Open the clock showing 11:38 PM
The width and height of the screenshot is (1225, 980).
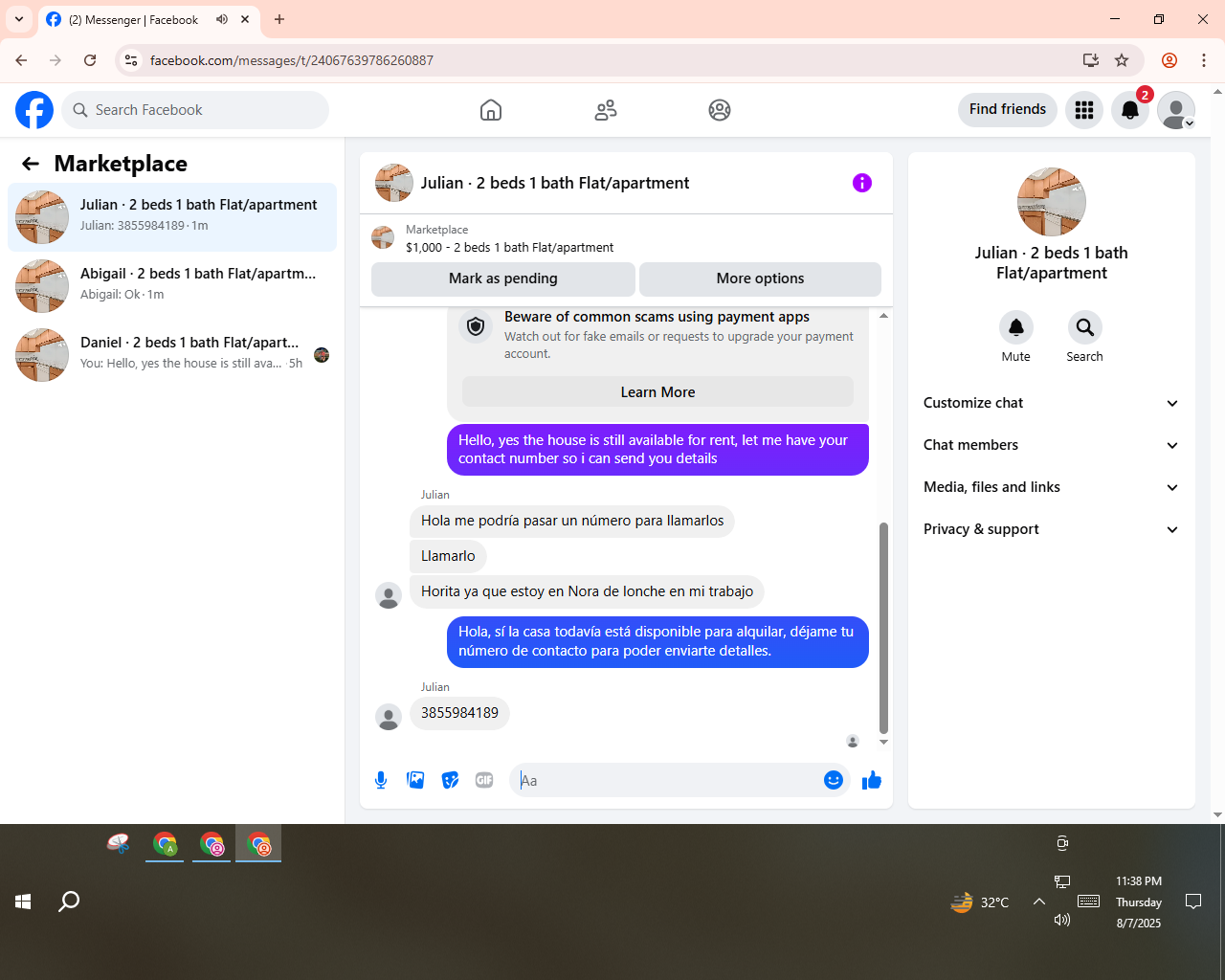(1139, 902)
